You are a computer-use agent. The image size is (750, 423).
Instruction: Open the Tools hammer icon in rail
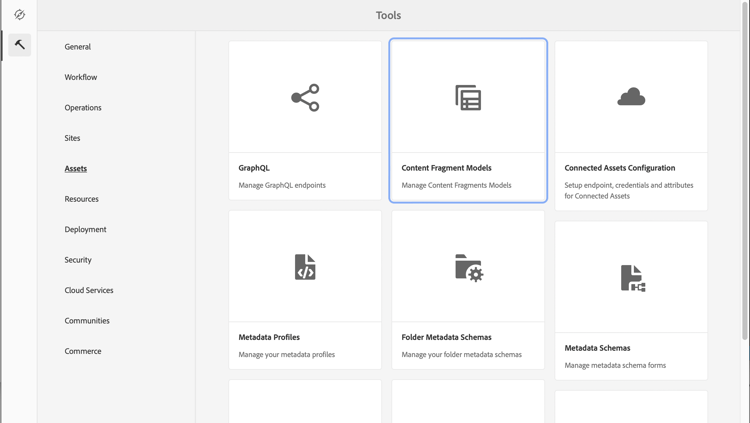[20, 45]
